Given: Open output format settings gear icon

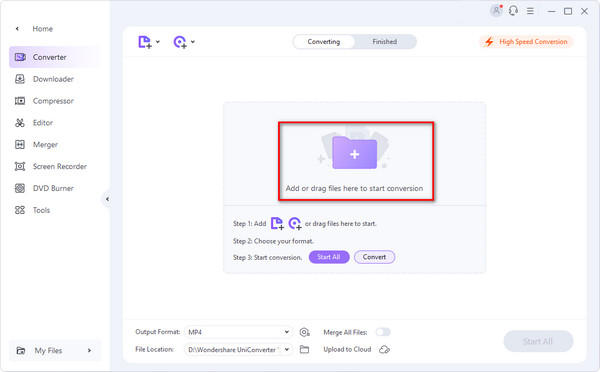Looking at the screenshot, I should click(x=305, y=332).
